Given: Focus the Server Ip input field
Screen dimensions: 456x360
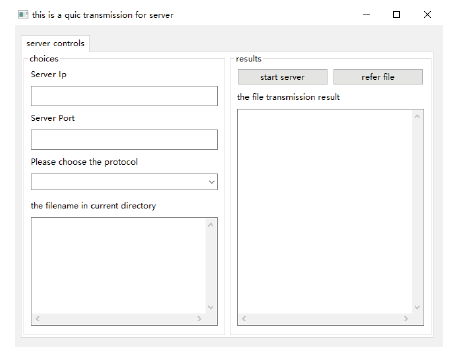Looking at the screenshot, I should tap(124, 96).
